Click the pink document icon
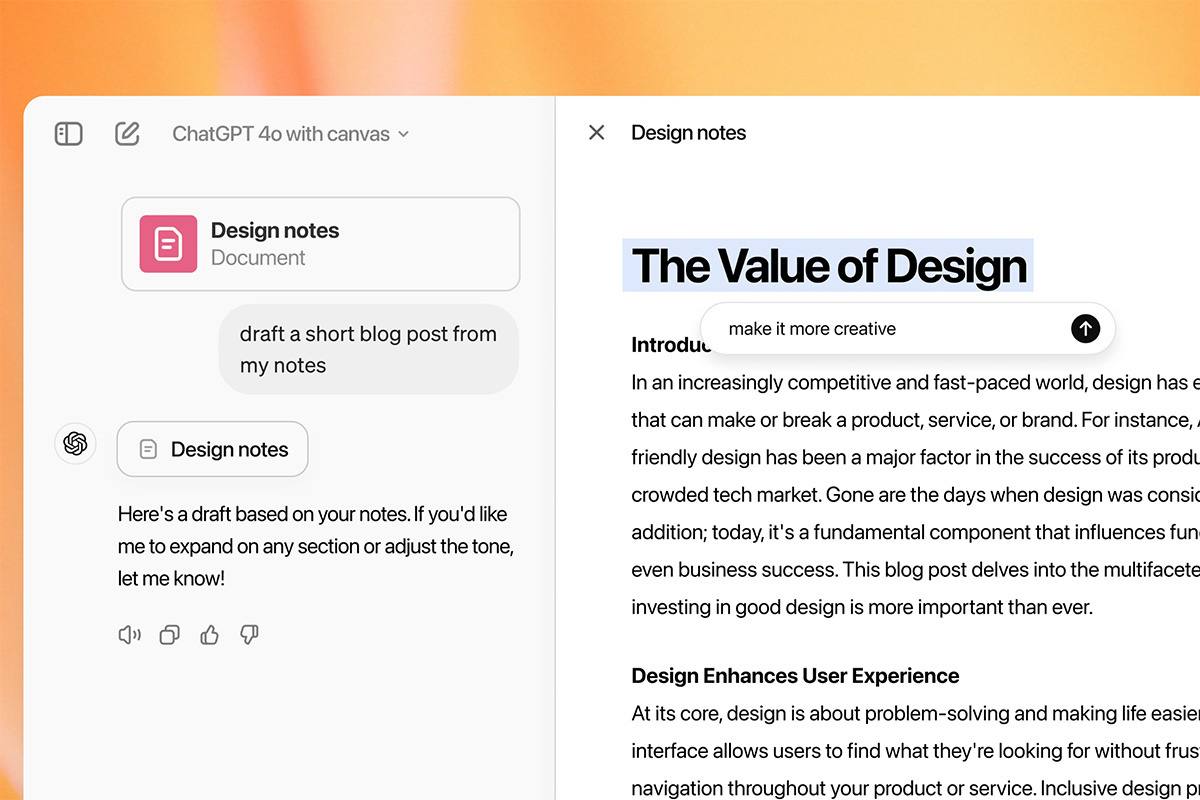 pyautogui.click(x=168, y=244)
